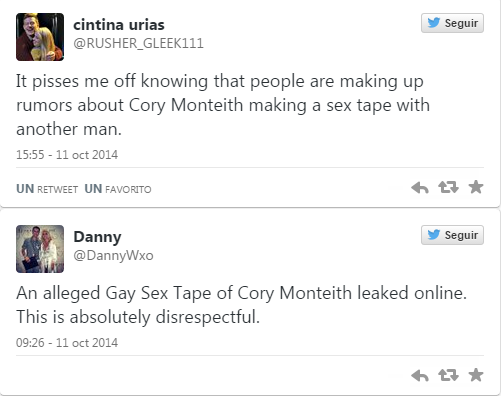Open timestamp 09:26 - 11 oct 2014

[67, 343]
